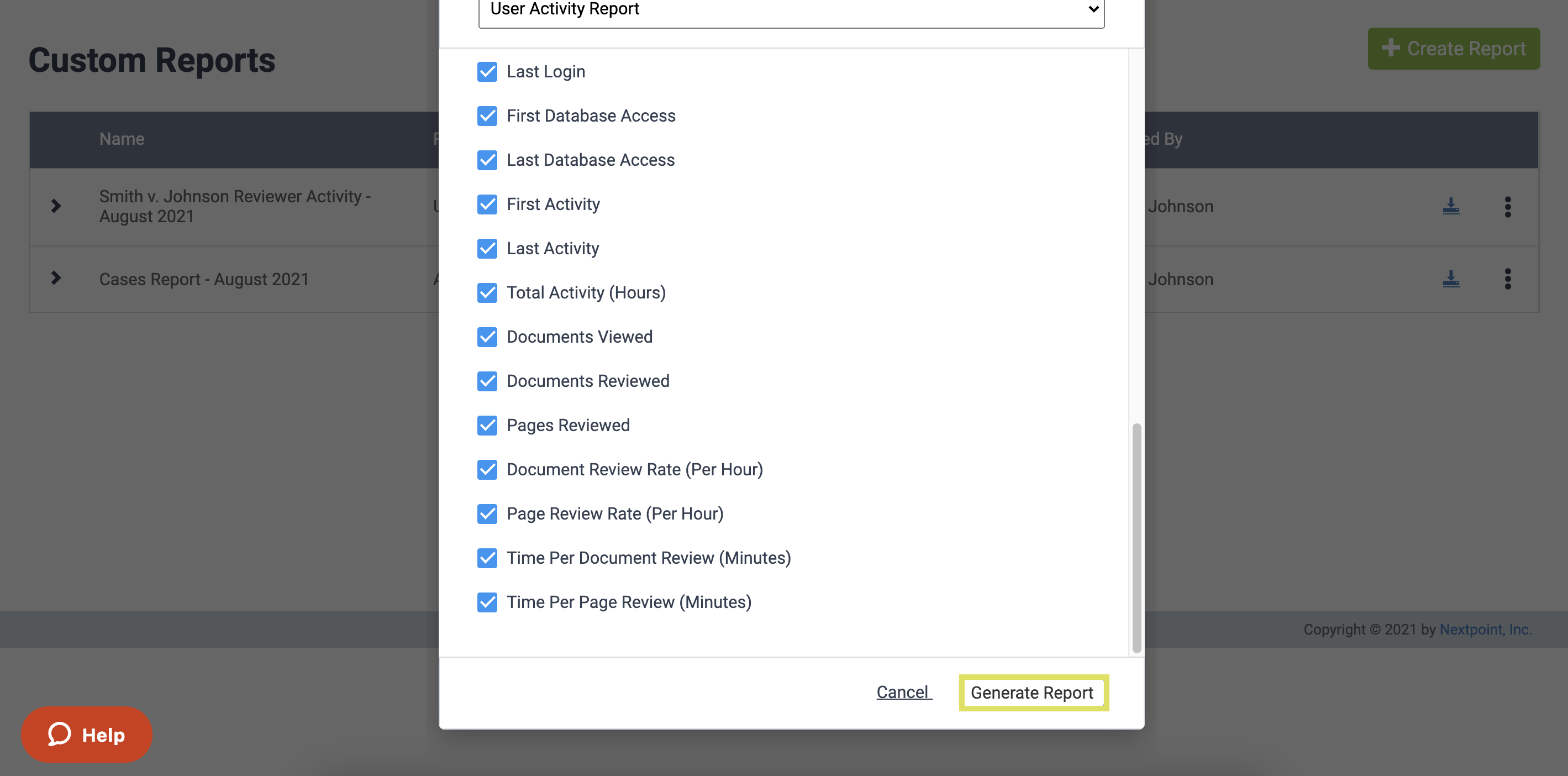
Task: Toggle Total Activity (Hours) checkbox
Action: 487,293
